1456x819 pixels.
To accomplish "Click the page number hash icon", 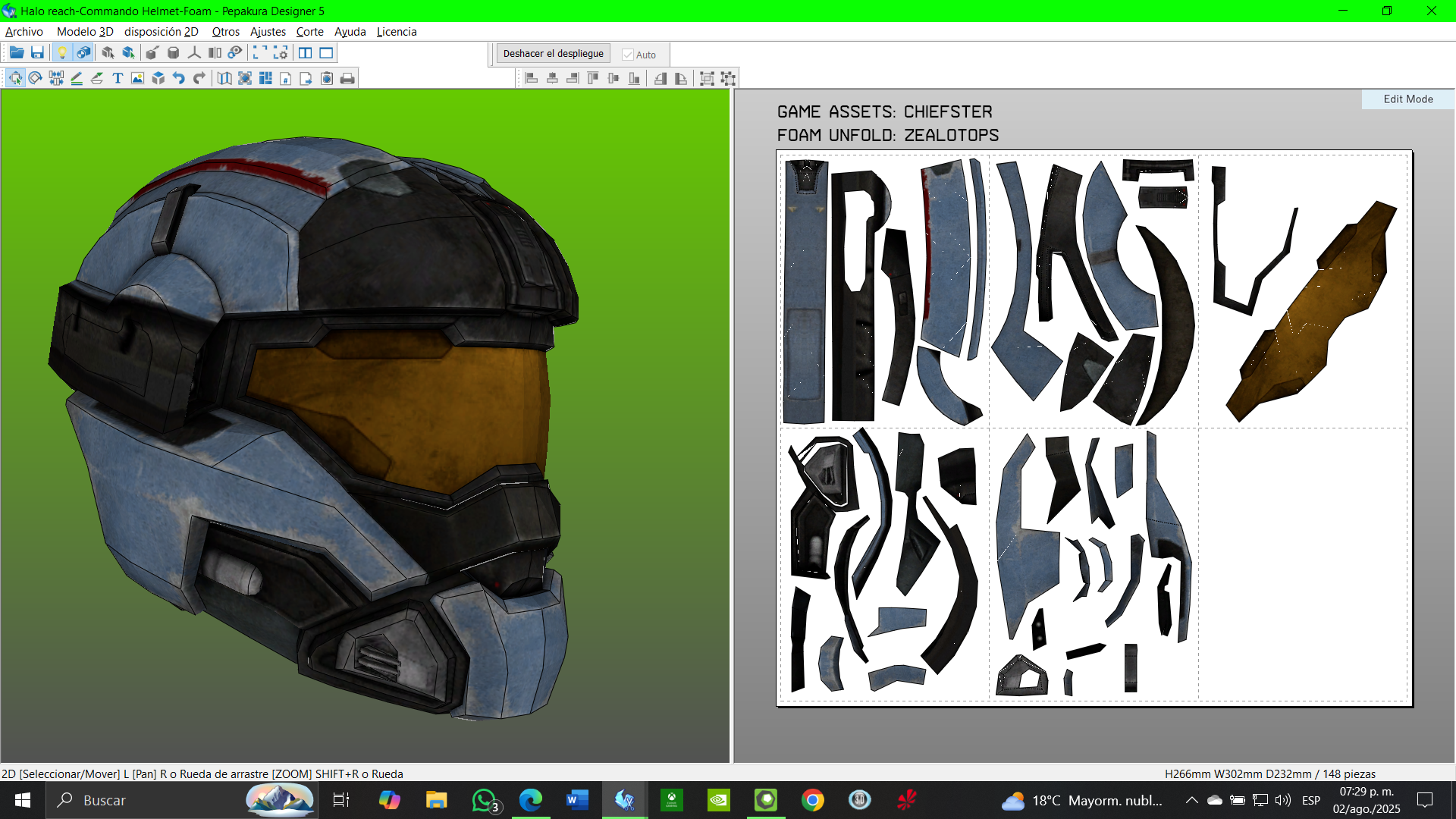I will pos(286,78).
